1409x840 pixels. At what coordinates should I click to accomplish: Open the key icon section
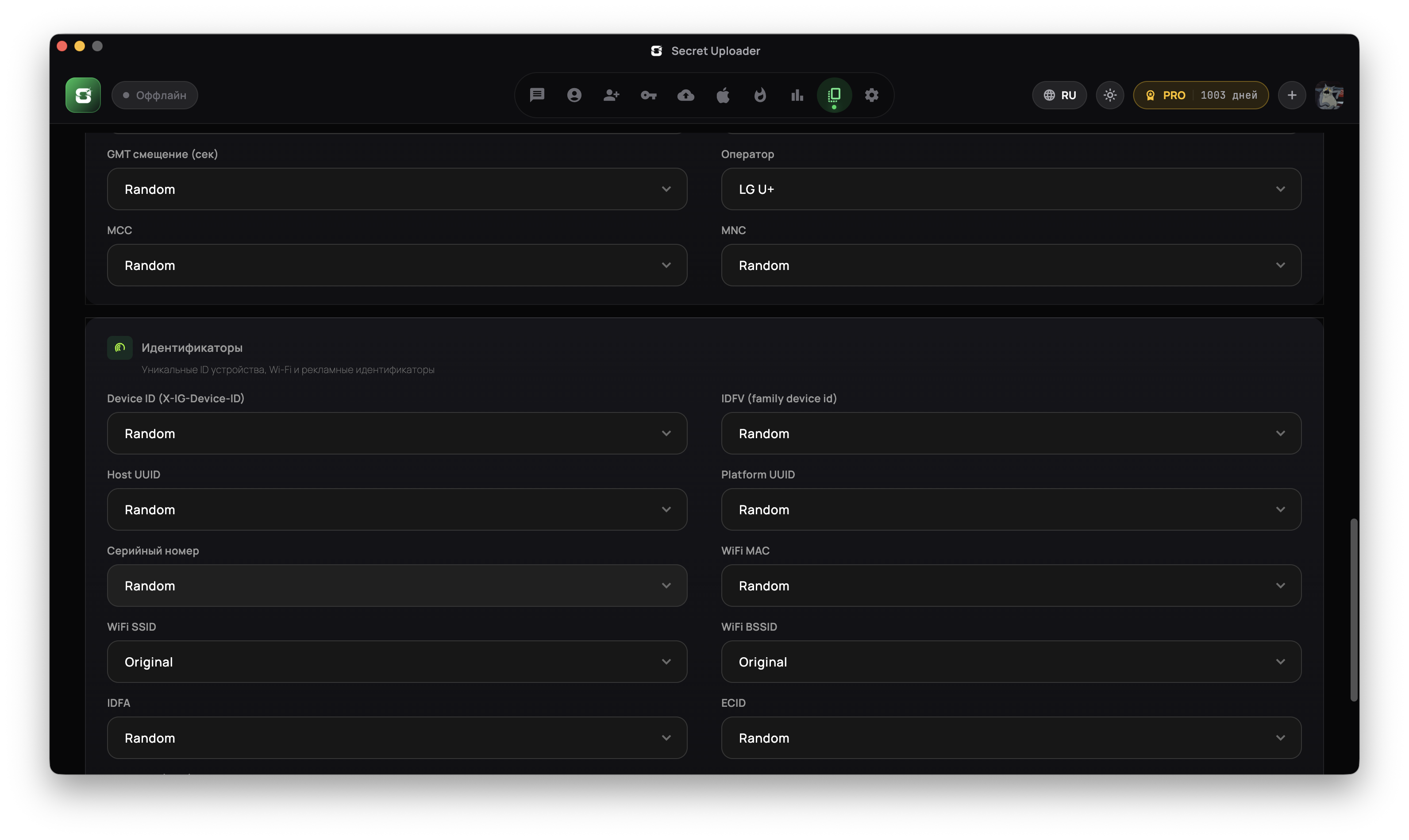648,95
